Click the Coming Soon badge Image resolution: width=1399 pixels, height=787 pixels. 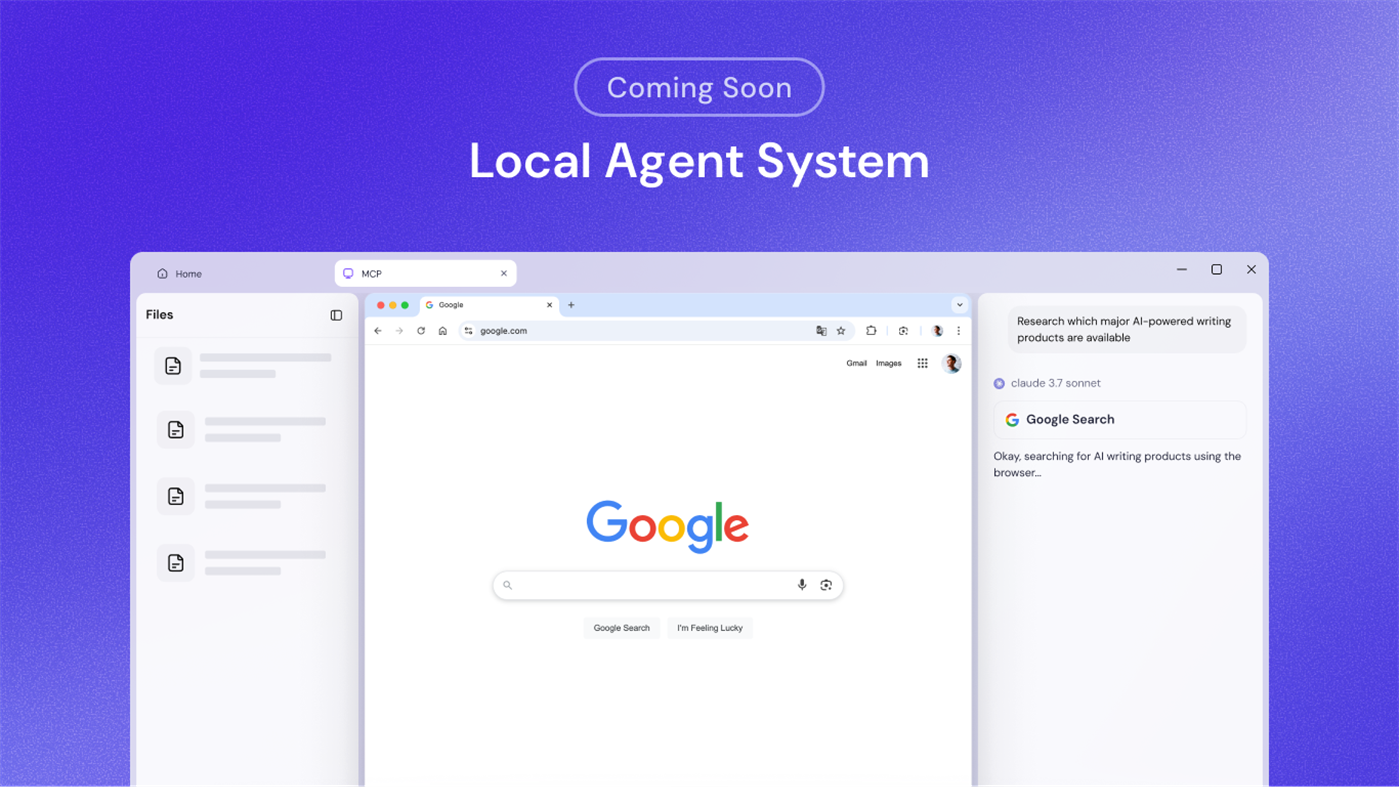(x=699, y=87)
